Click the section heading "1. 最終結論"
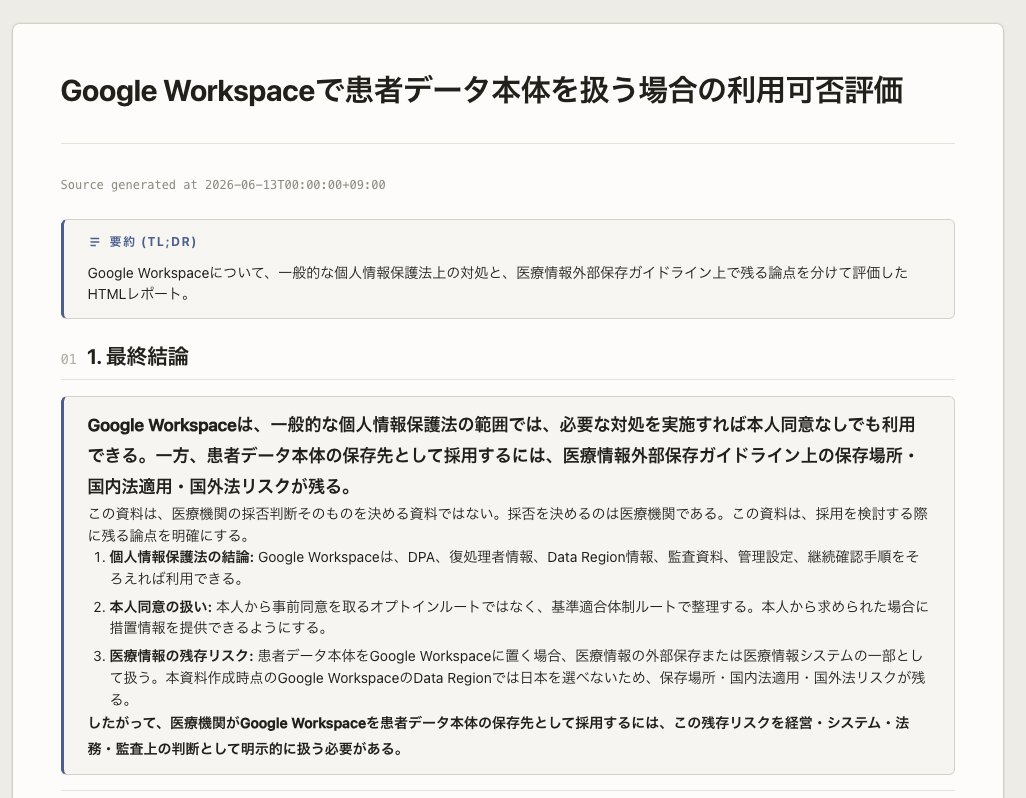The width and height of the screenshot is (1026, 798). 137,357
